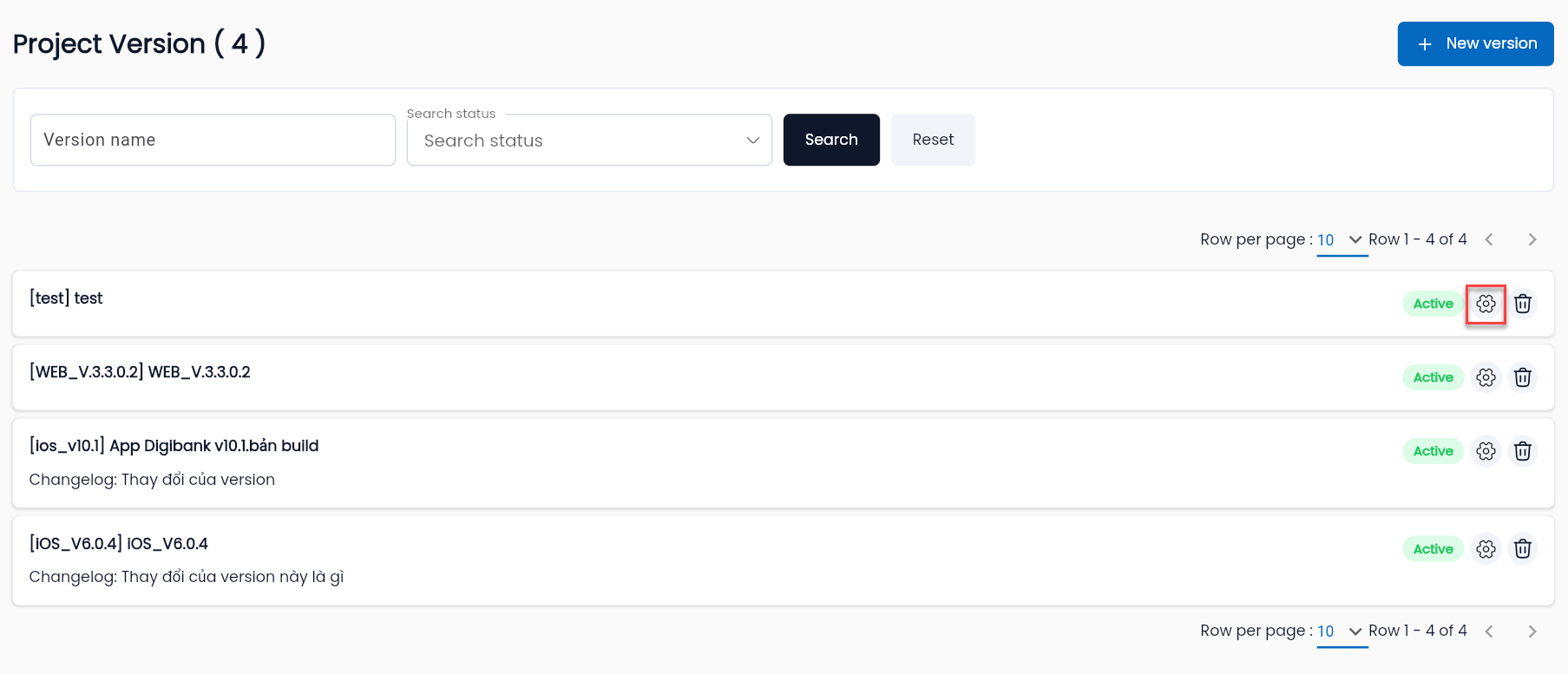Reset the search filters
Viewport: 1568px width, 674px height.
[x=933, y=140]
